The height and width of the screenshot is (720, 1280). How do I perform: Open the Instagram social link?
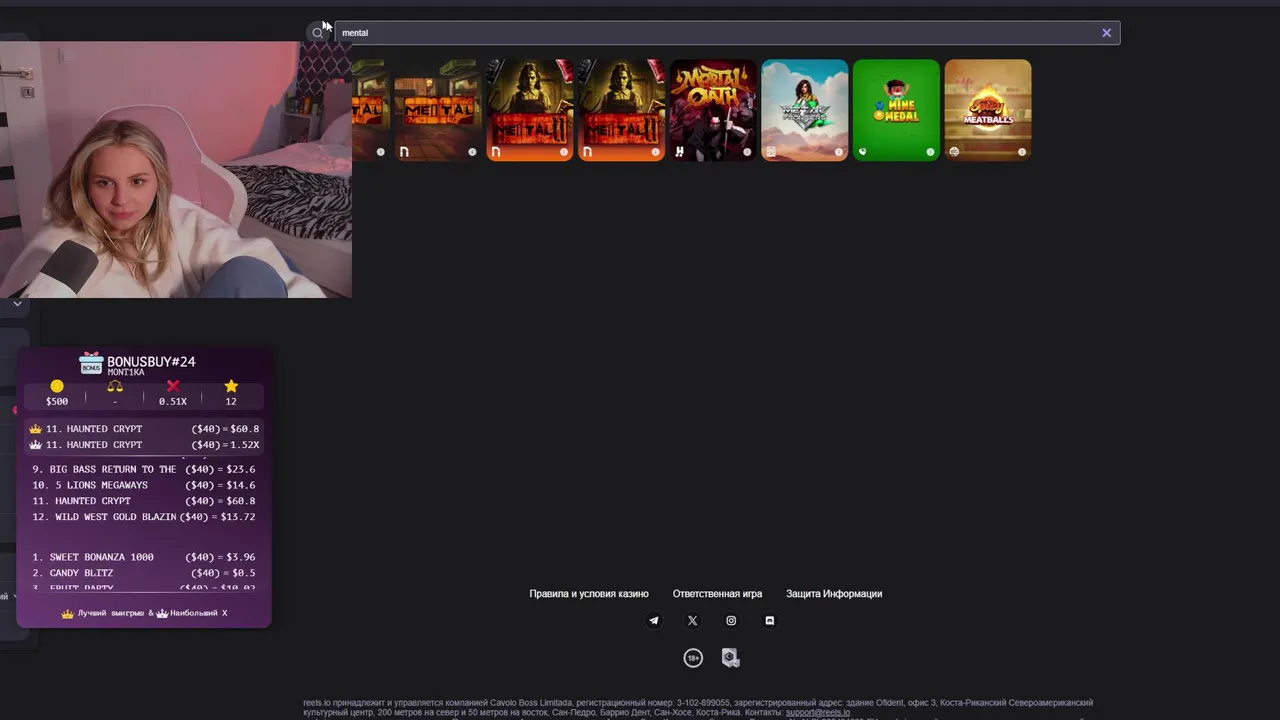(x=731, y=621)
